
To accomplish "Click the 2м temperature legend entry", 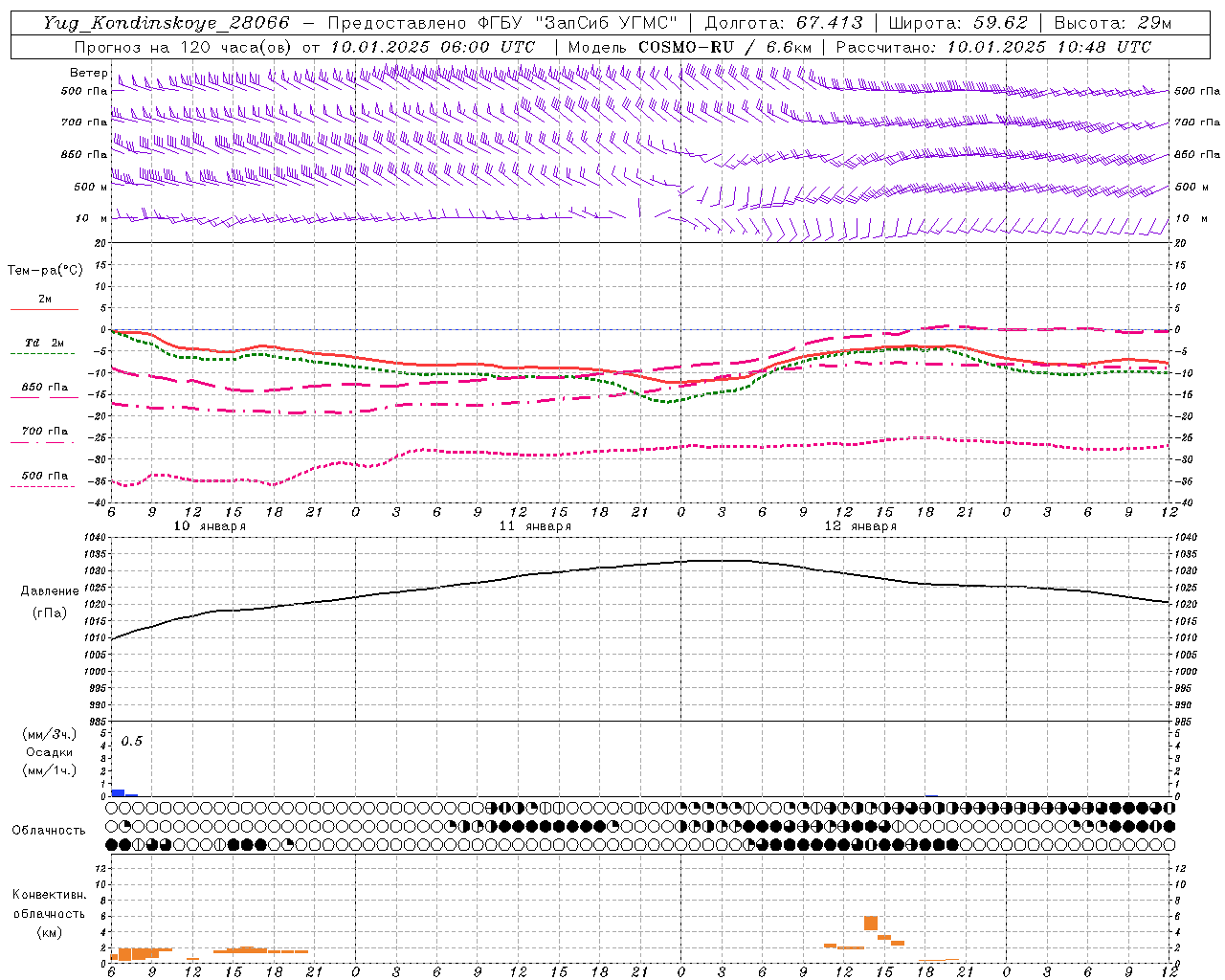I will [44, 300].
